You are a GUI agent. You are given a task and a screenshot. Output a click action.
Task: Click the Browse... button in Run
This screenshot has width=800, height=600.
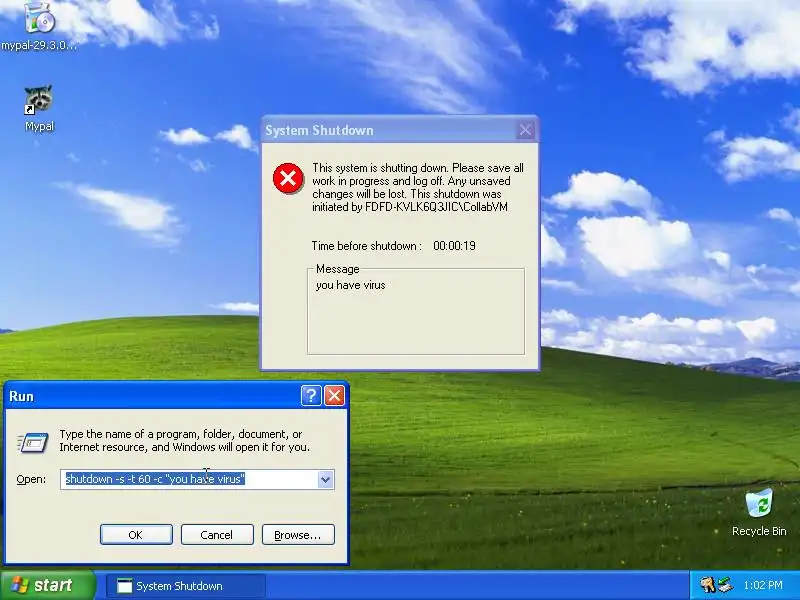click(x=298, y=535)
